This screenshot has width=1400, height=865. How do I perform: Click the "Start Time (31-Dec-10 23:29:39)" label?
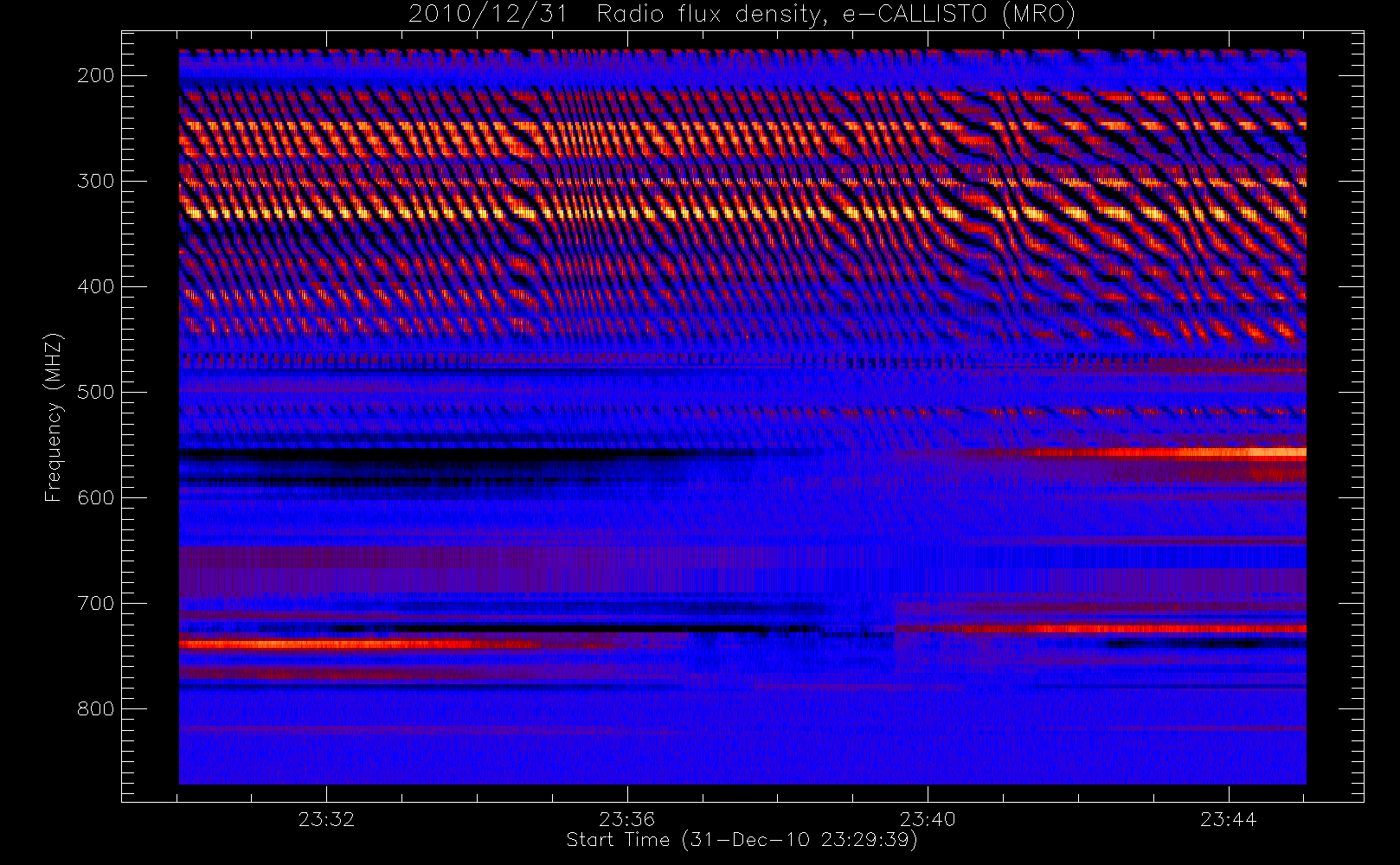(742, 840)
